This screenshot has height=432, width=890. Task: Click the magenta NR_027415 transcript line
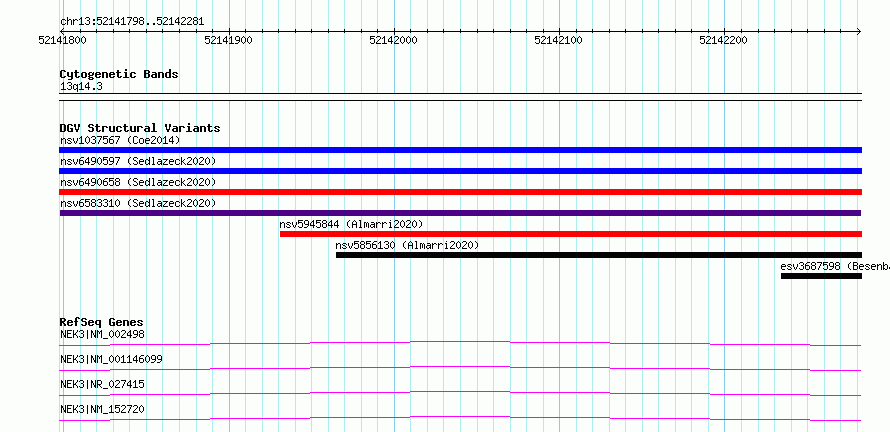460,393
